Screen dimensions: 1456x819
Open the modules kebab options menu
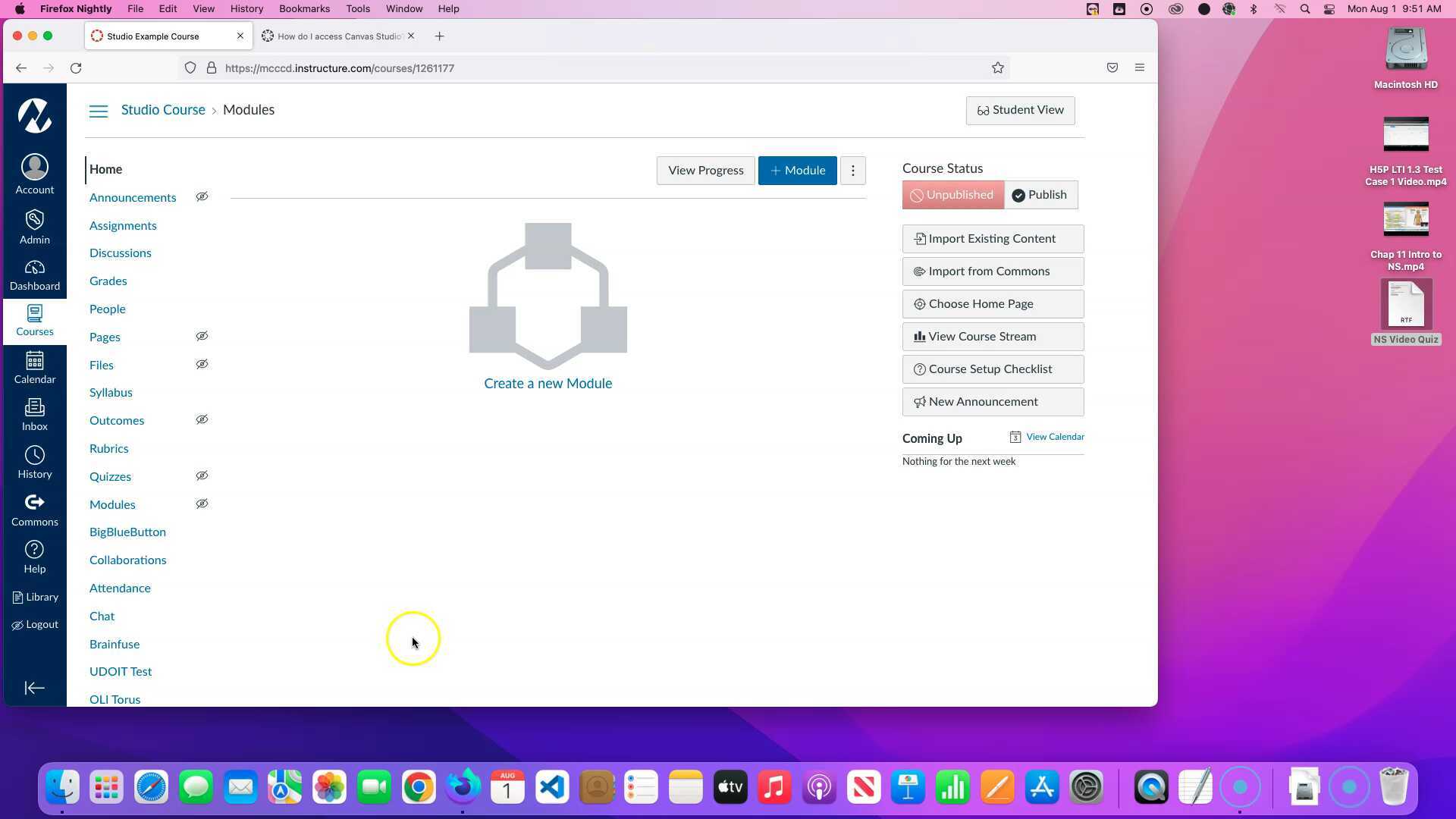click(x=853, y=171)
